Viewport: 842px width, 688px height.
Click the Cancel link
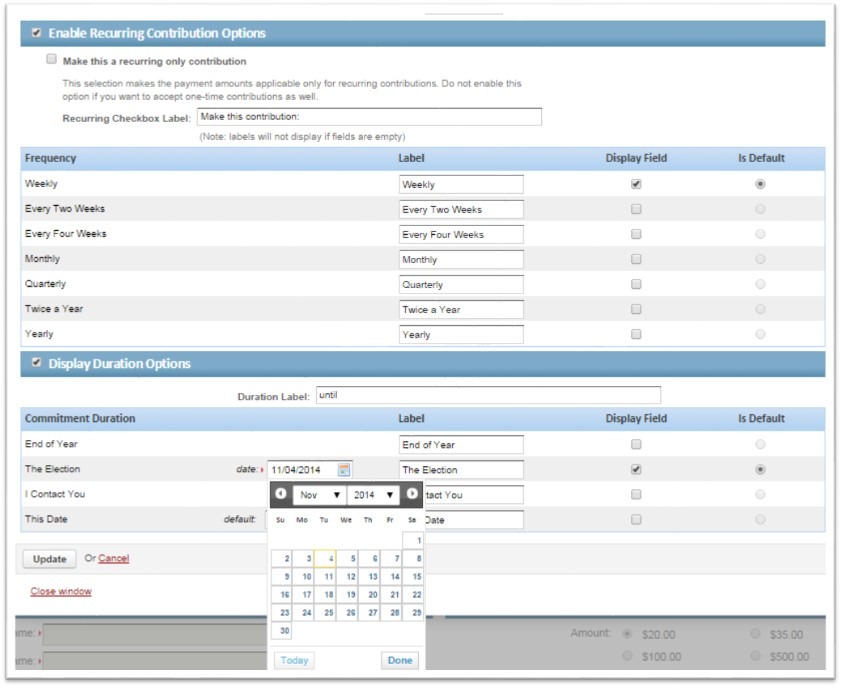click(114, 559)
